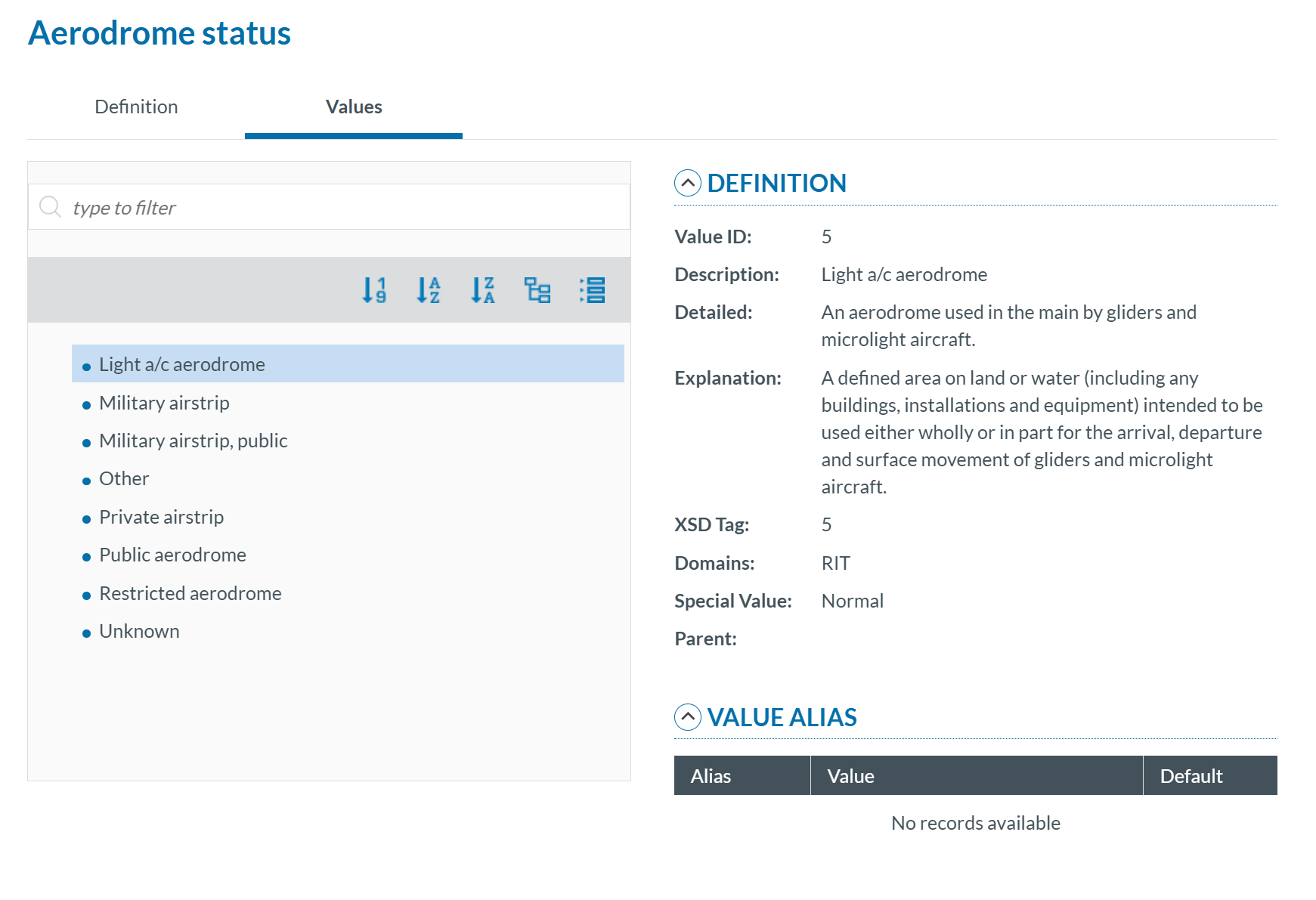Switch to flat list view
Screen dimensions: 1316x900
click(x=592, y=290)
